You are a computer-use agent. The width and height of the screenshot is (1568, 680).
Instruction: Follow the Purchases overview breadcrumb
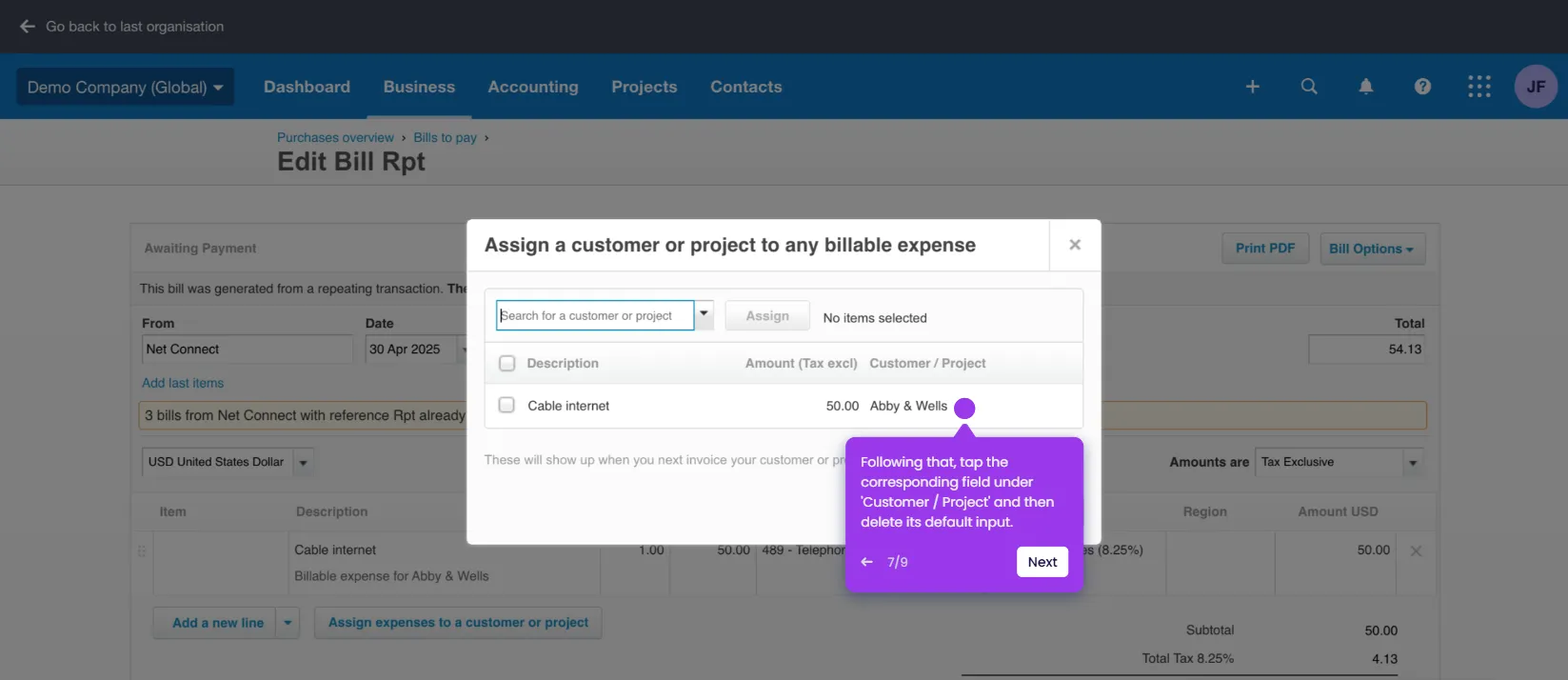[x=335, y=137]
